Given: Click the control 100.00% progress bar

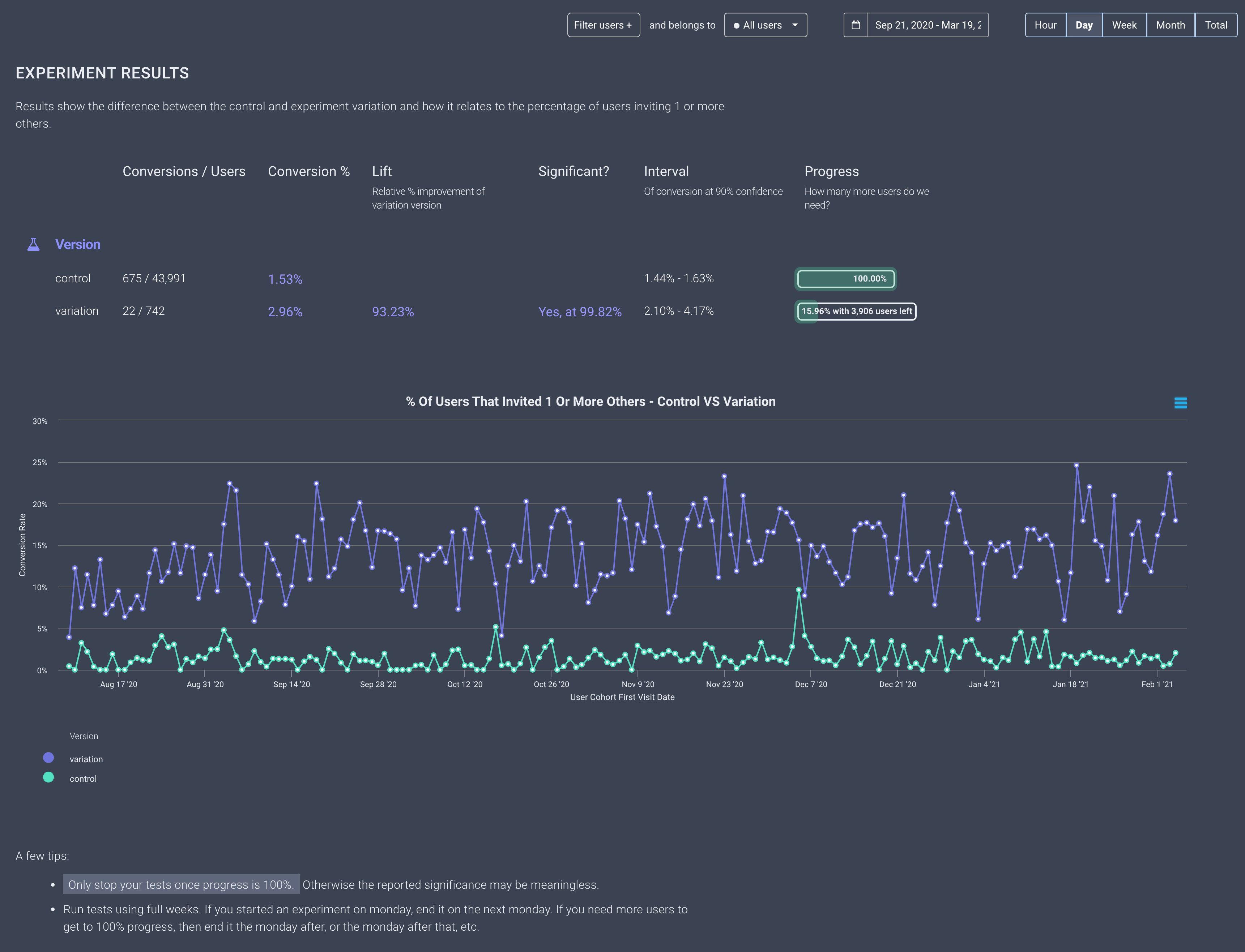Looking at the screenshot, I should click(x=845, y=278).
